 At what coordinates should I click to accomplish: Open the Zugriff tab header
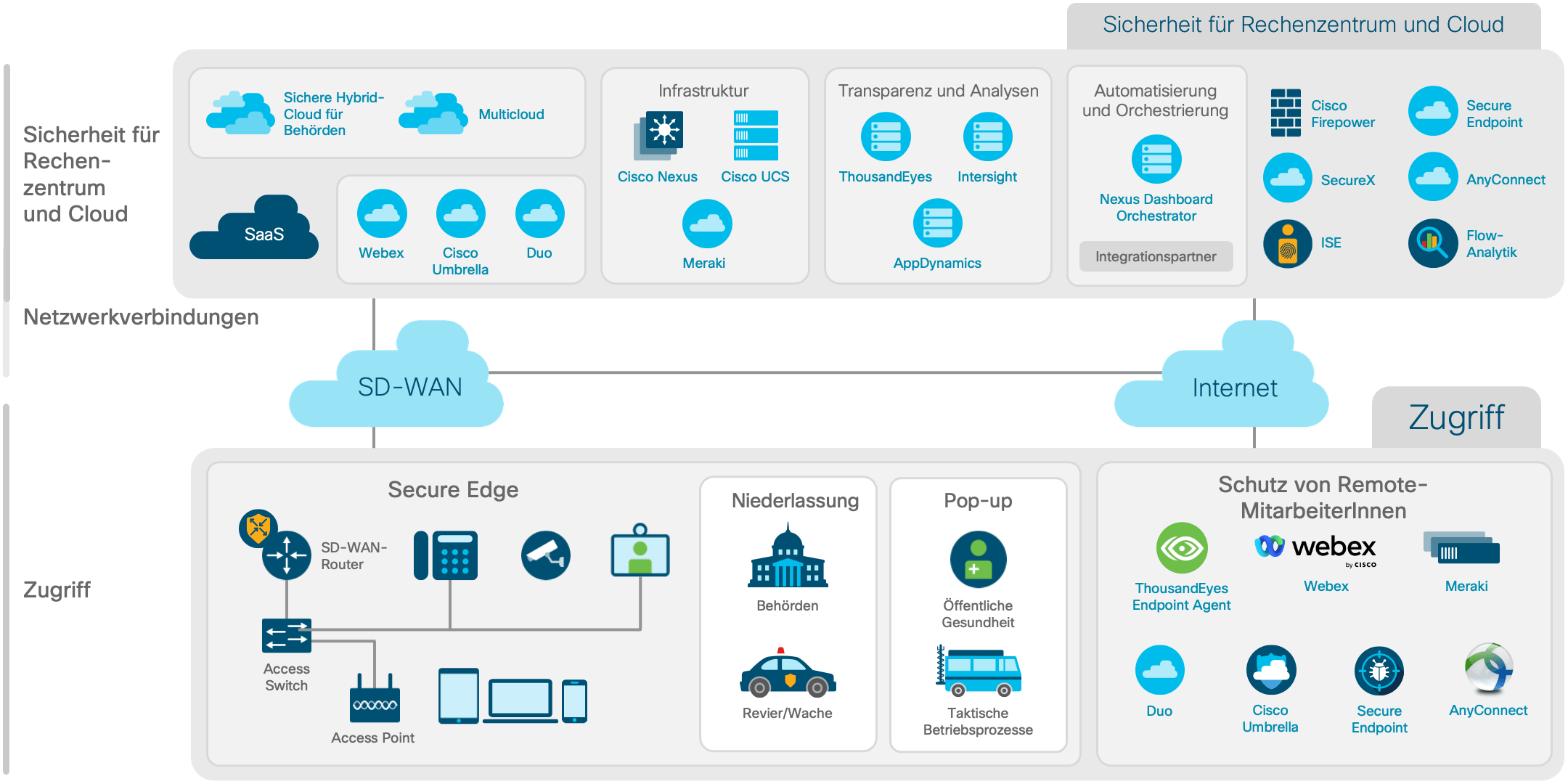pos(1456,417)
